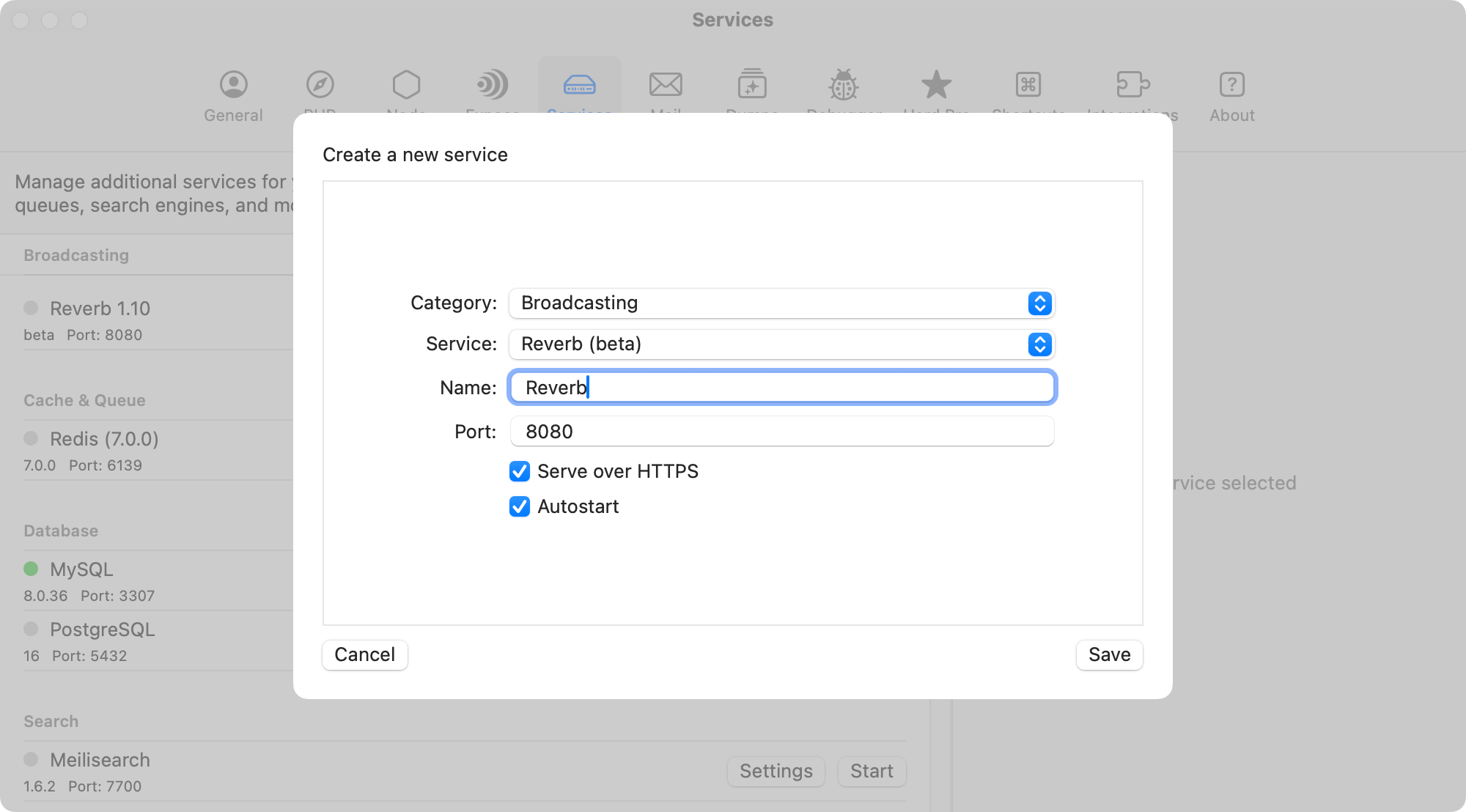
Task: Cancel the new service dialog
Action: 364,654
